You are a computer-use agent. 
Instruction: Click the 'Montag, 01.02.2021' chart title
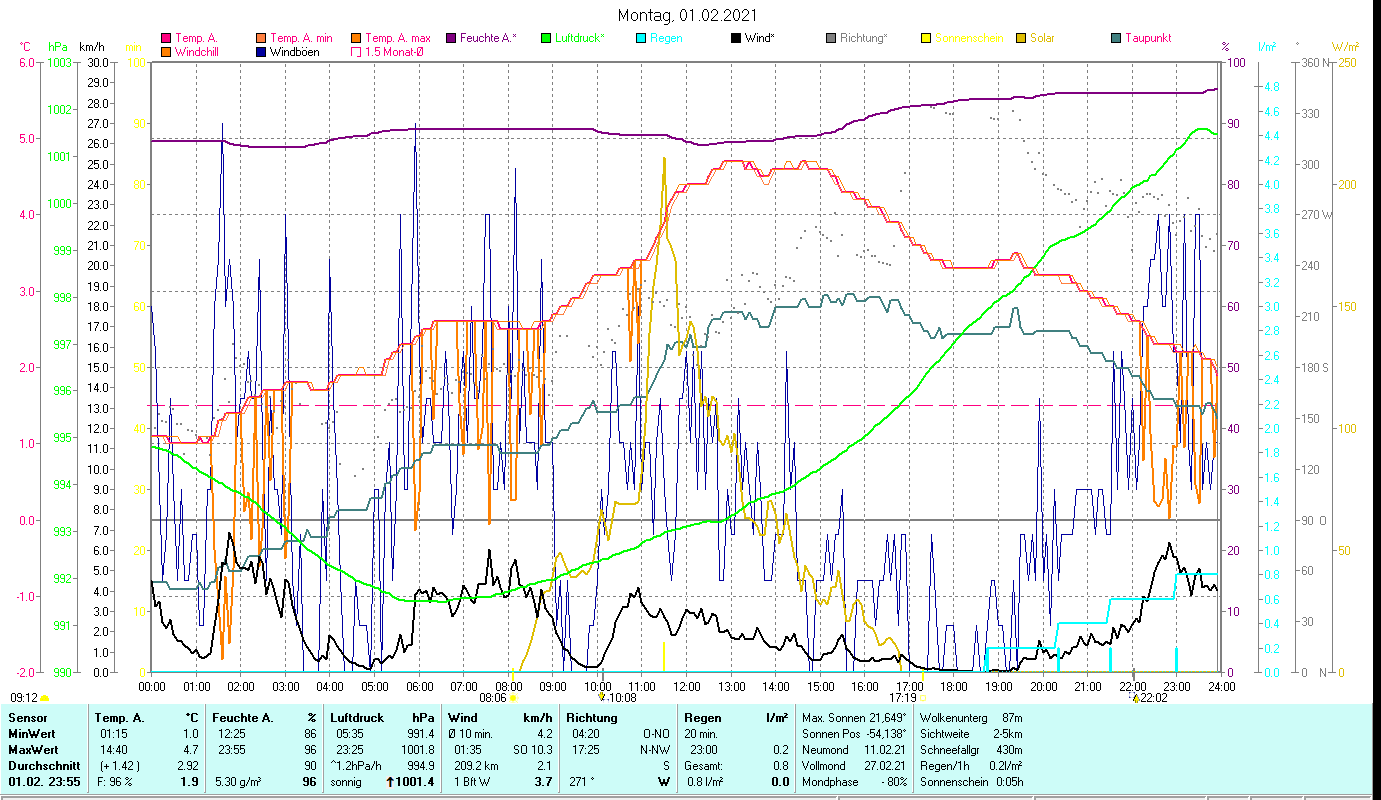click(687, 15)
